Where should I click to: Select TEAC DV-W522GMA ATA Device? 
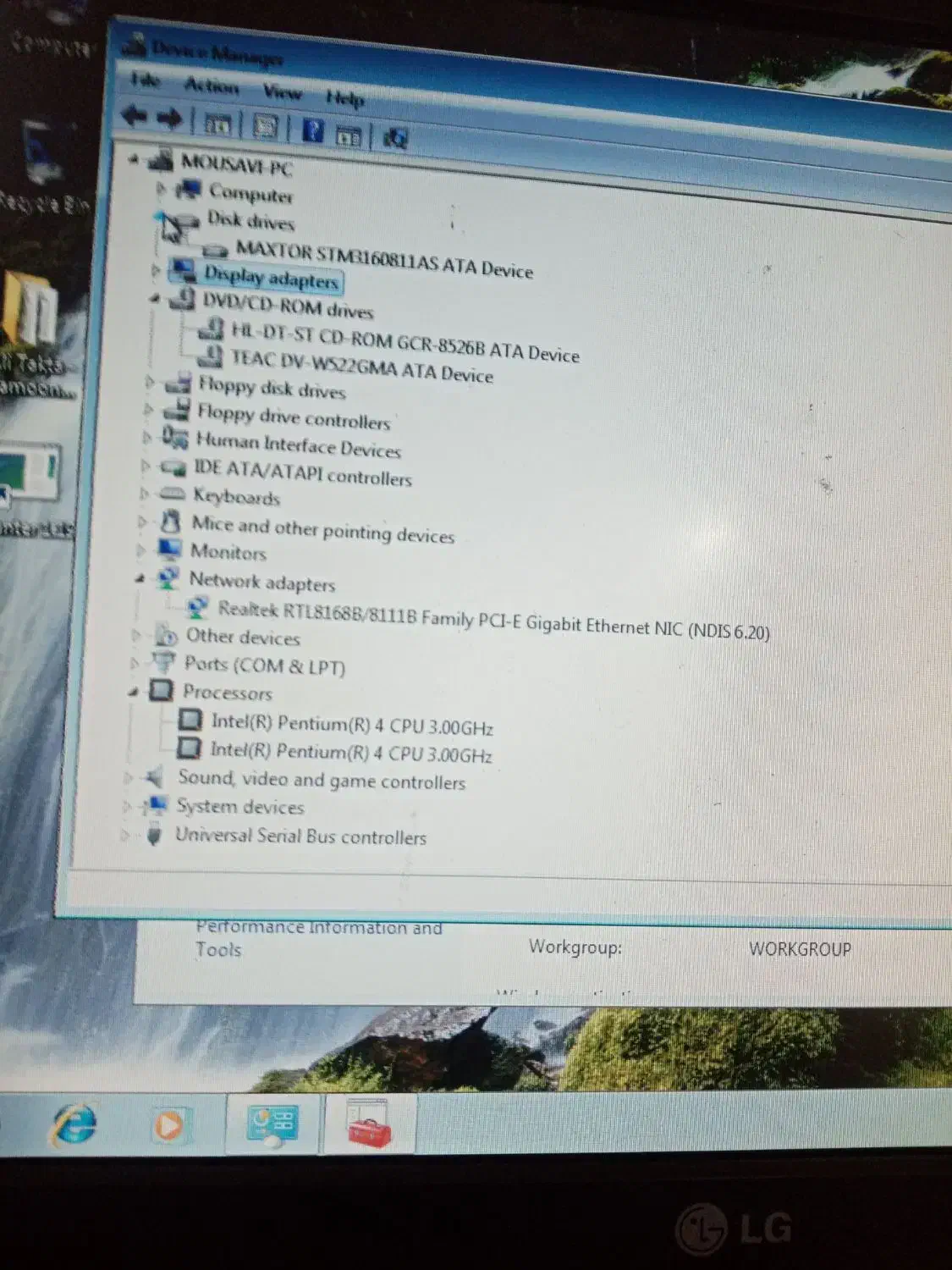tap(362, 365)
